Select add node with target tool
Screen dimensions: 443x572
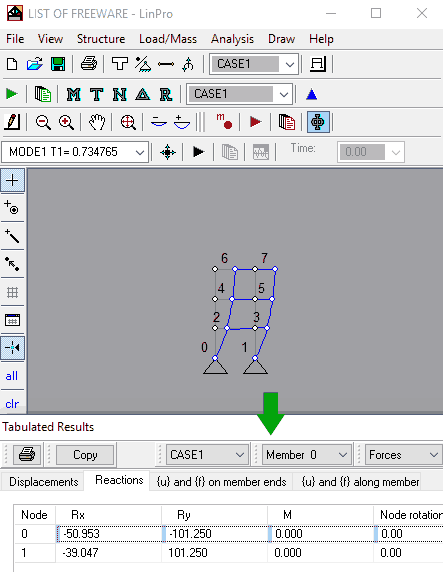pos(12,208)
